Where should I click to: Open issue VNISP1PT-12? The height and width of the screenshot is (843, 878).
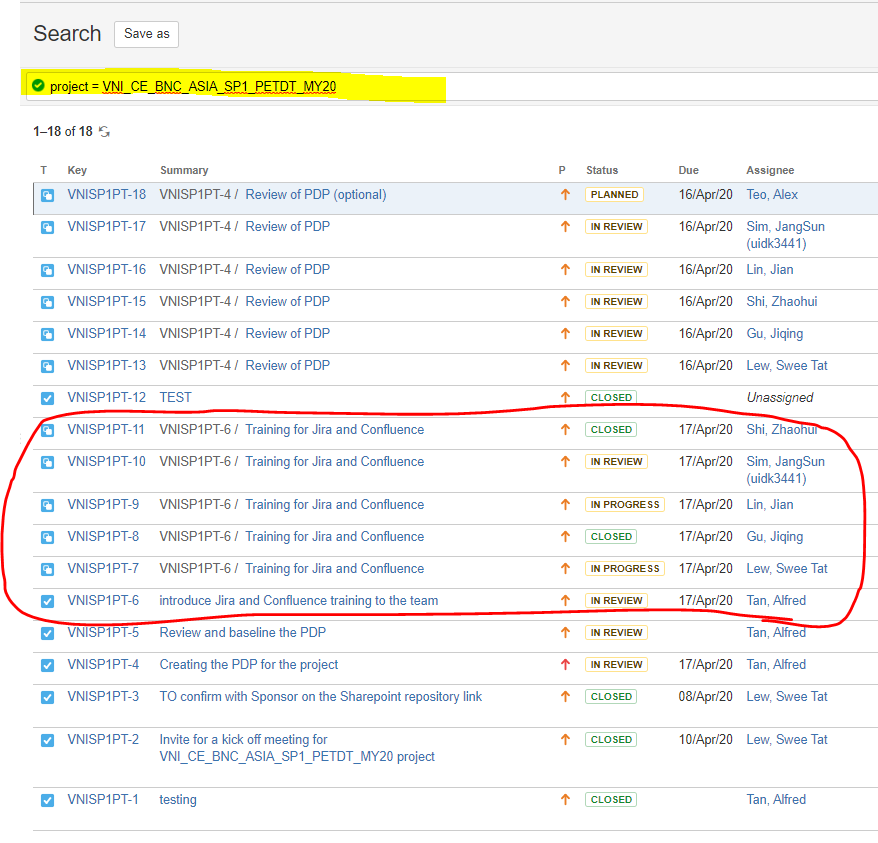coord(106,397)
